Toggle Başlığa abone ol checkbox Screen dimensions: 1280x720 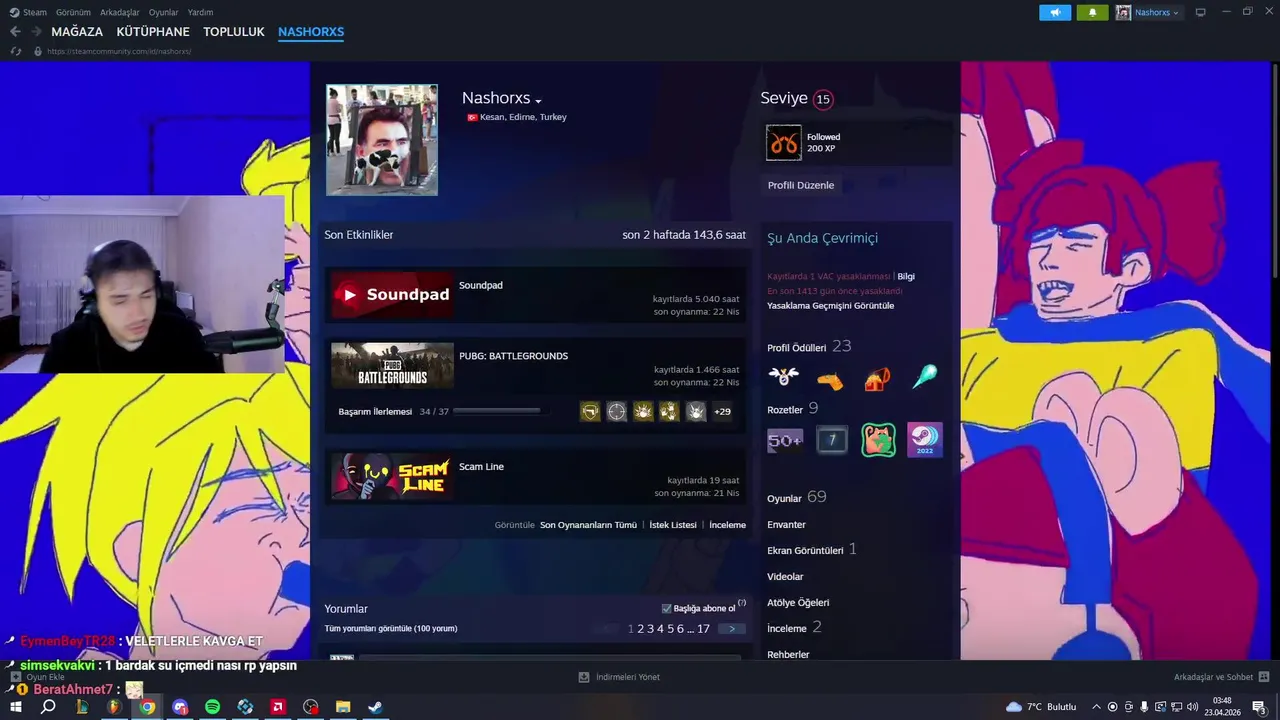pyautogui.click(x=667, y=608)
